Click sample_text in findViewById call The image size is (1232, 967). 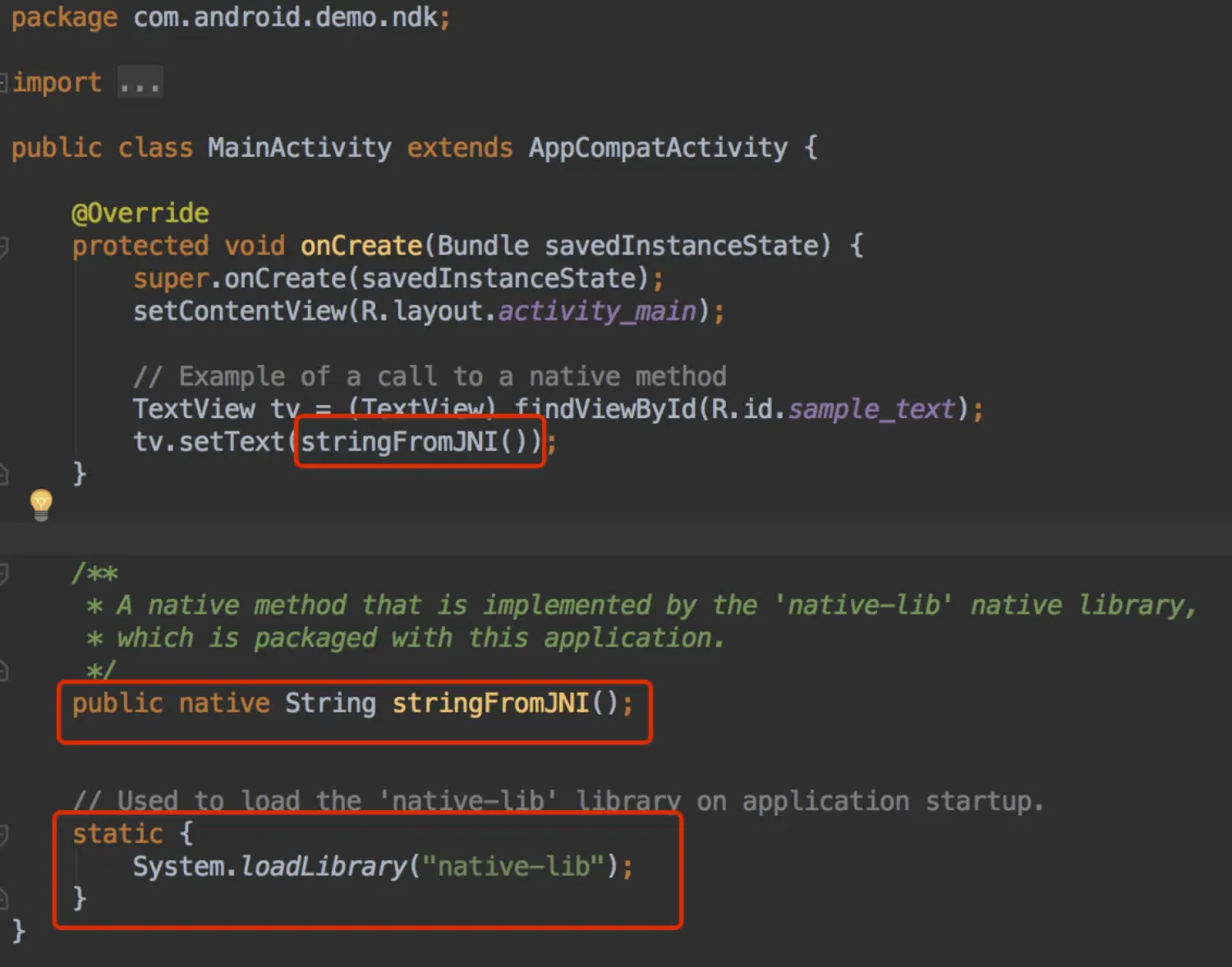point(871,409)
